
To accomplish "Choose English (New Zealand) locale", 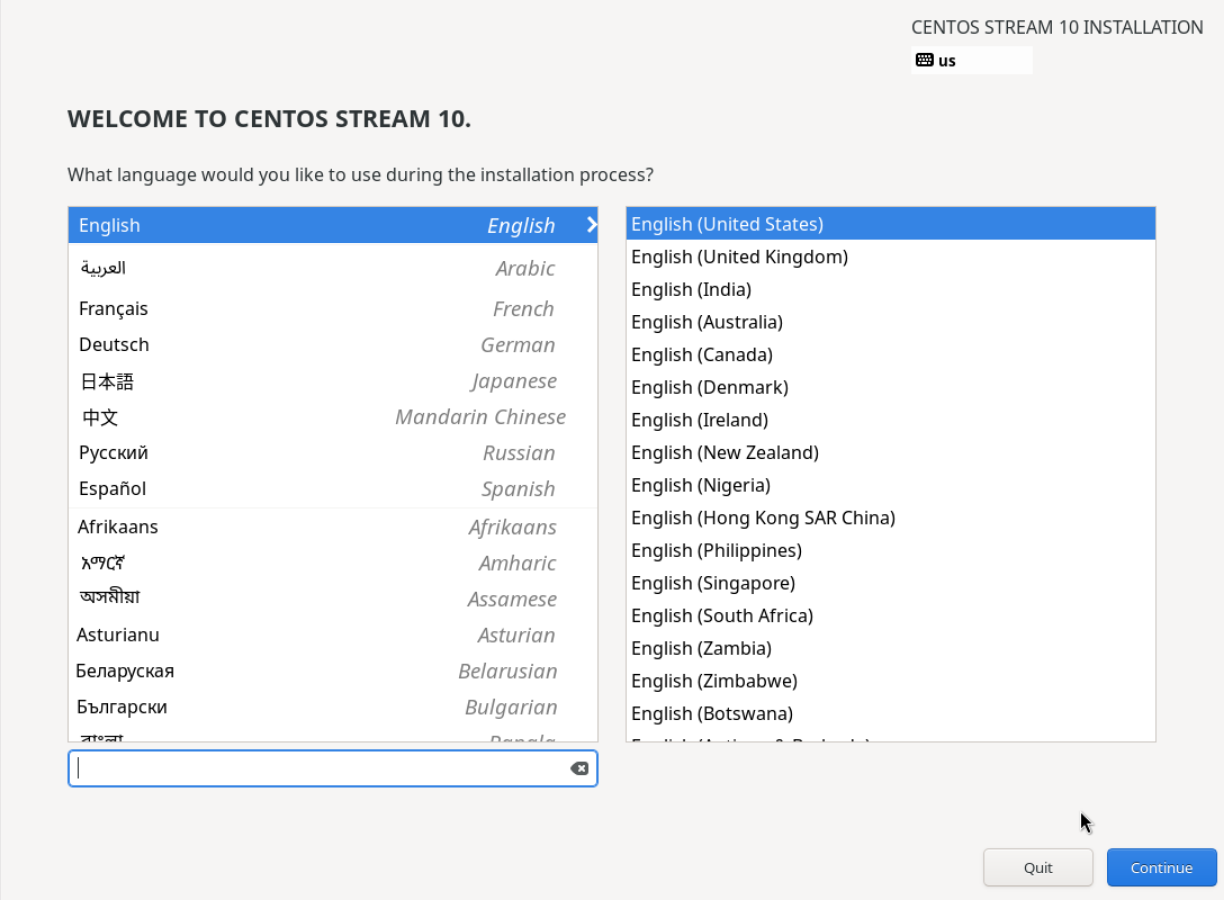I will [891, 453].
